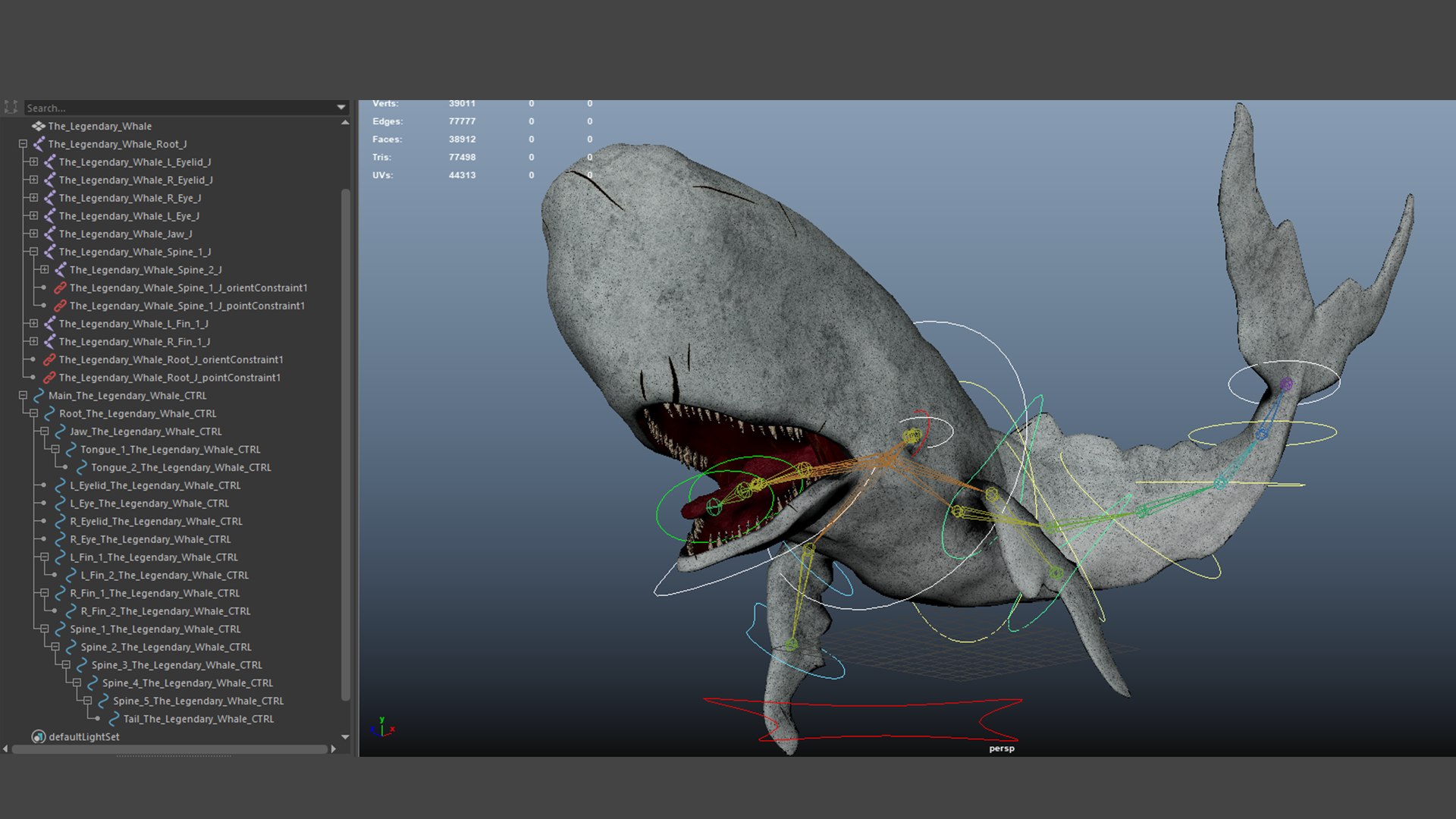Click the curve icon of Spine_5_The_Legendary_Whale_CTRL
Image resolution: width=1456 pixels, height=819 pixels.
click(102, 701)
